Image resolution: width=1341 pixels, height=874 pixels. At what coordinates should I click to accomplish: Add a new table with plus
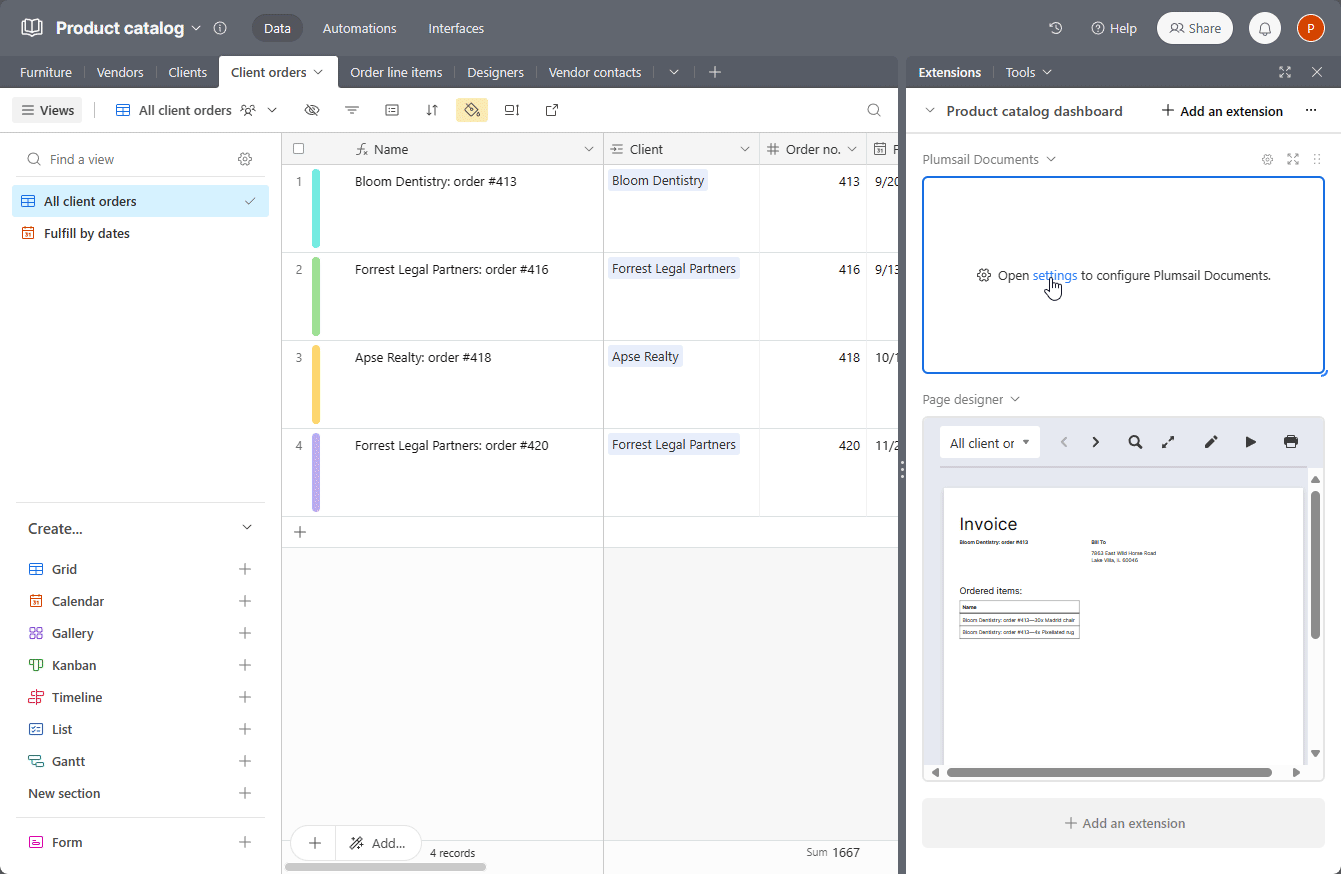click(x=714, y=72)
